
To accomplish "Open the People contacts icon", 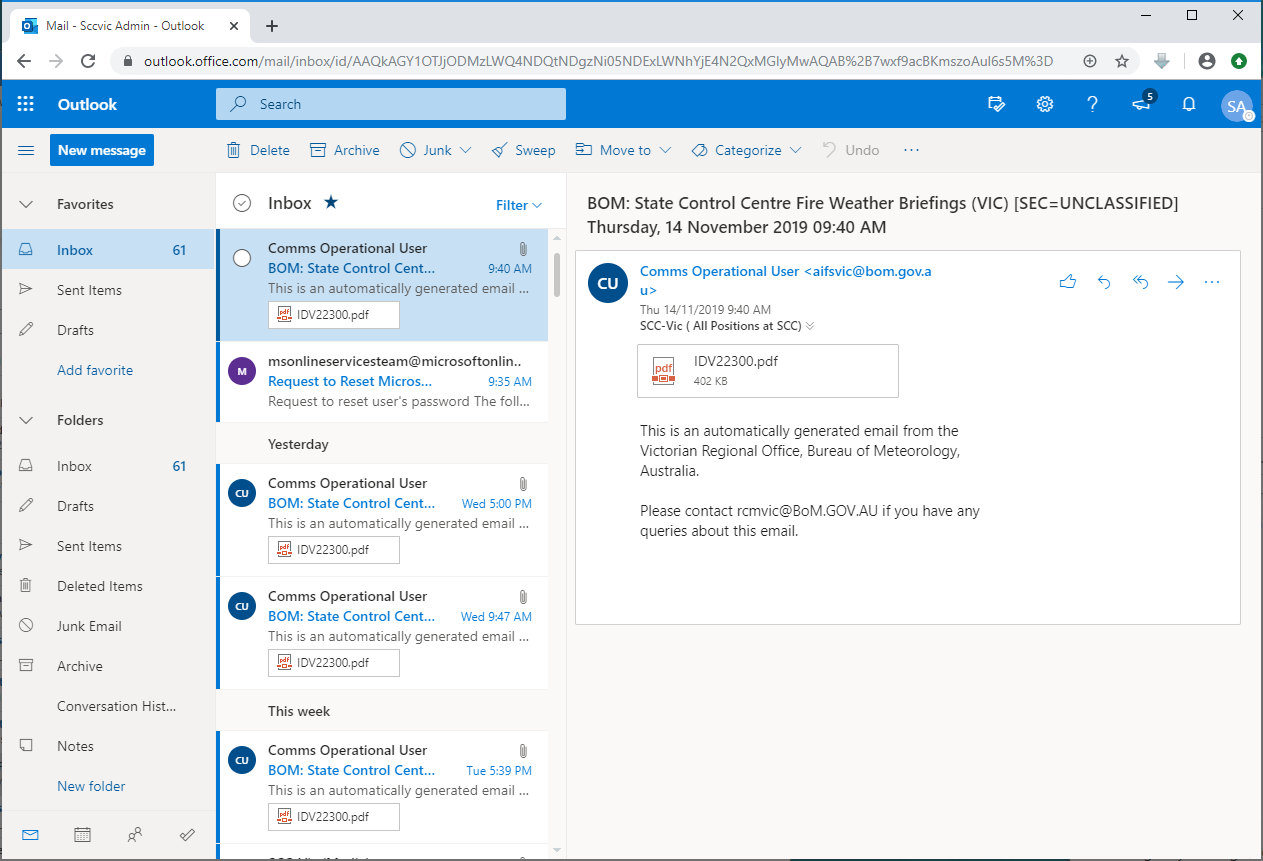I will [x=135, y=834].
